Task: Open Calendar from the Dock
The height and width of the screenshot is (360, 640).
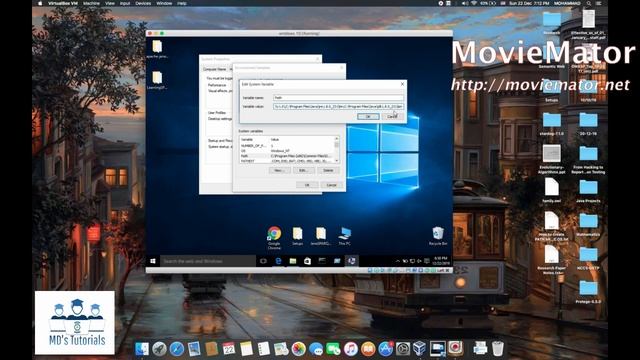Action: pyautogui.click(x=229, y=349)
